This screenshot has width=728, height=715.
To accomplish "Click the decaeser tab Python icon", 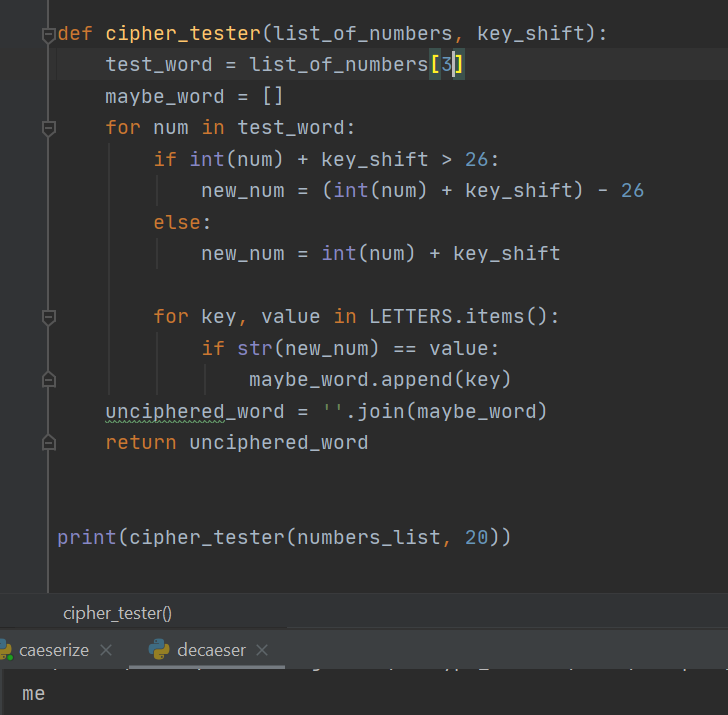I will click(159, 649).
